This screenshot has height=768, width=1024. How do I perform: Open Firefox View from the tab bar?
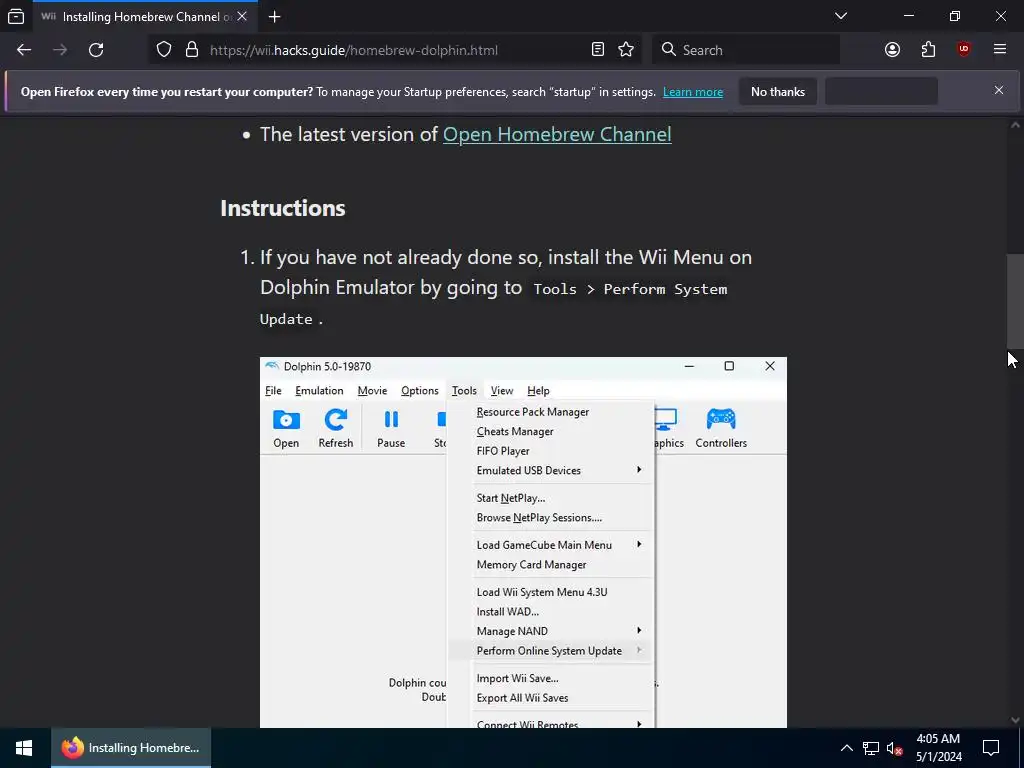(x=16, y=16)
